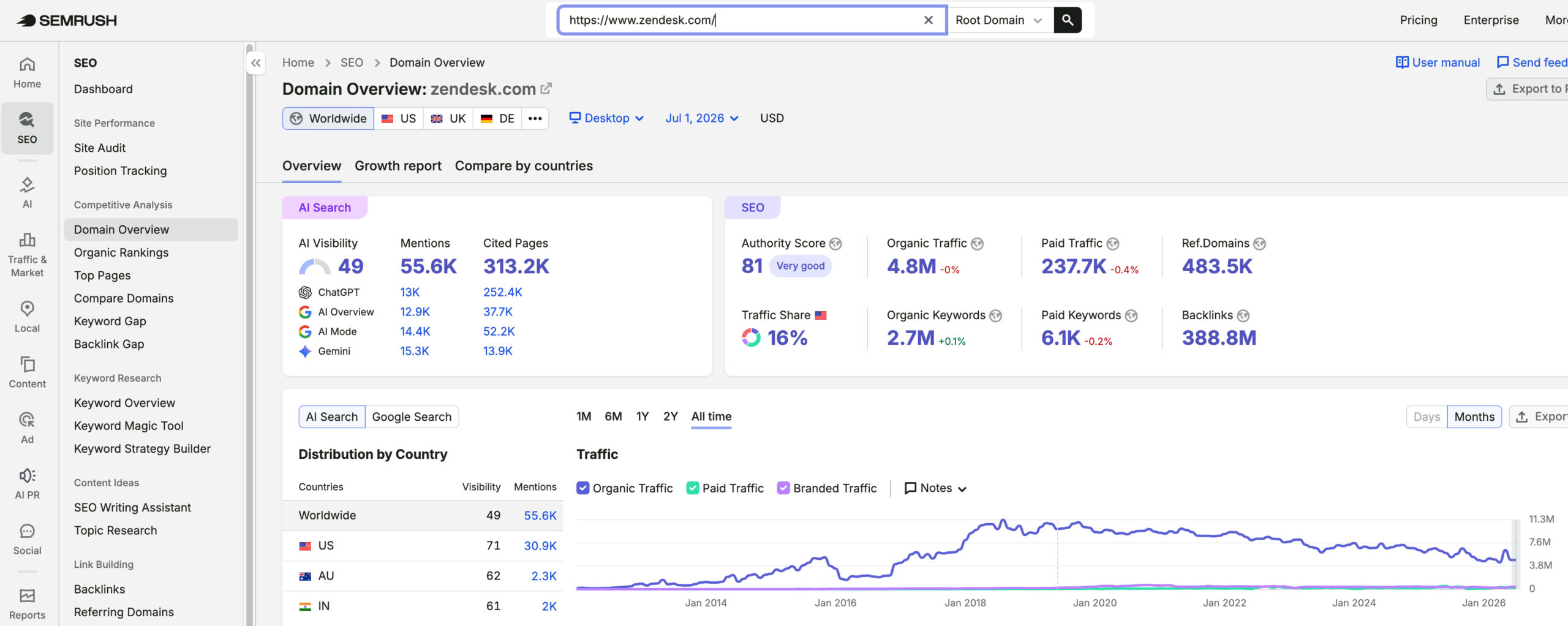The height and width of the screenshot is (626, 1568).
Task: Open zendesk.com external link icon
Action: (546, 89)
